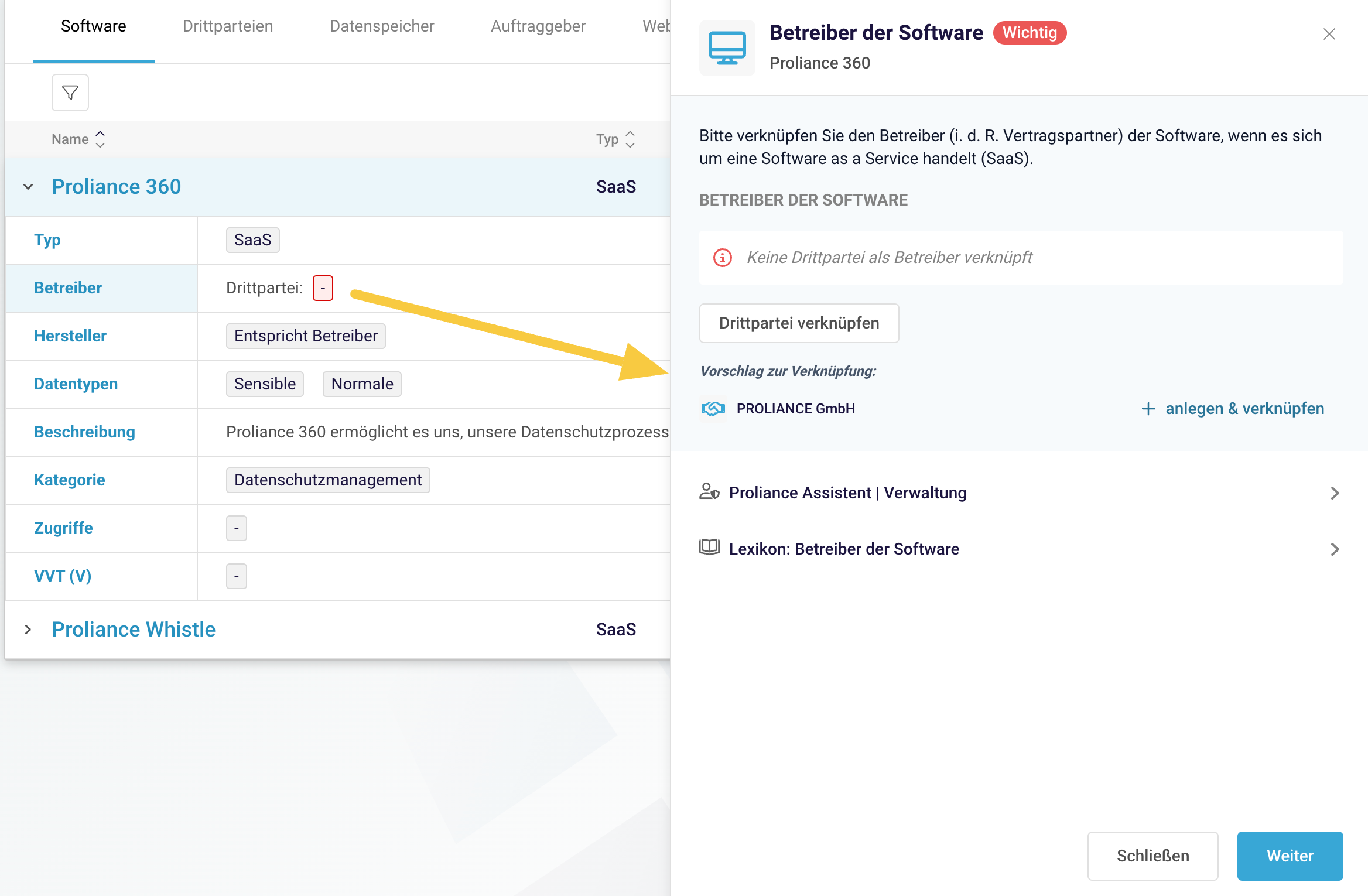
Task: Collapse the Proliance 360 row
Action: click(x=28, y=187)
